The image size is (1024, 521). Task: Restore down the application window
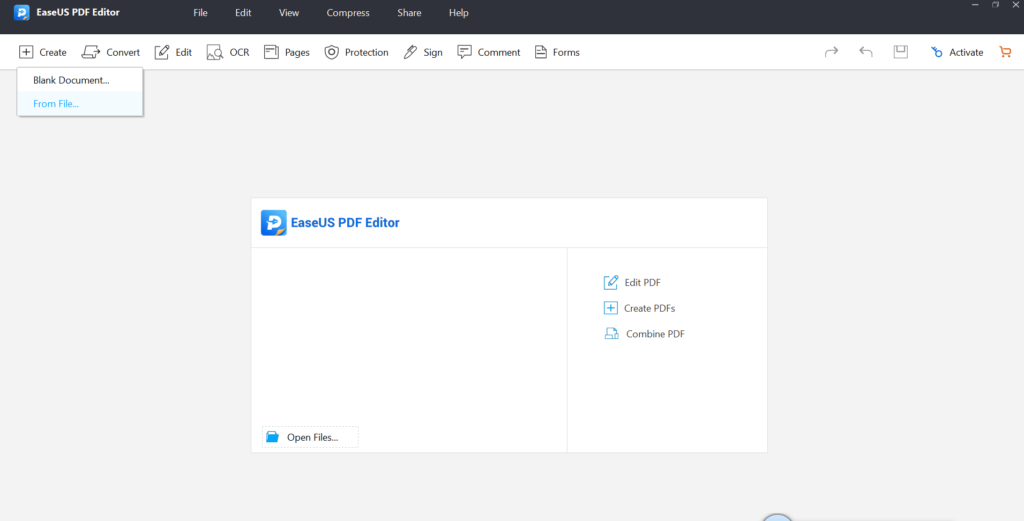(x=995, y=5)
